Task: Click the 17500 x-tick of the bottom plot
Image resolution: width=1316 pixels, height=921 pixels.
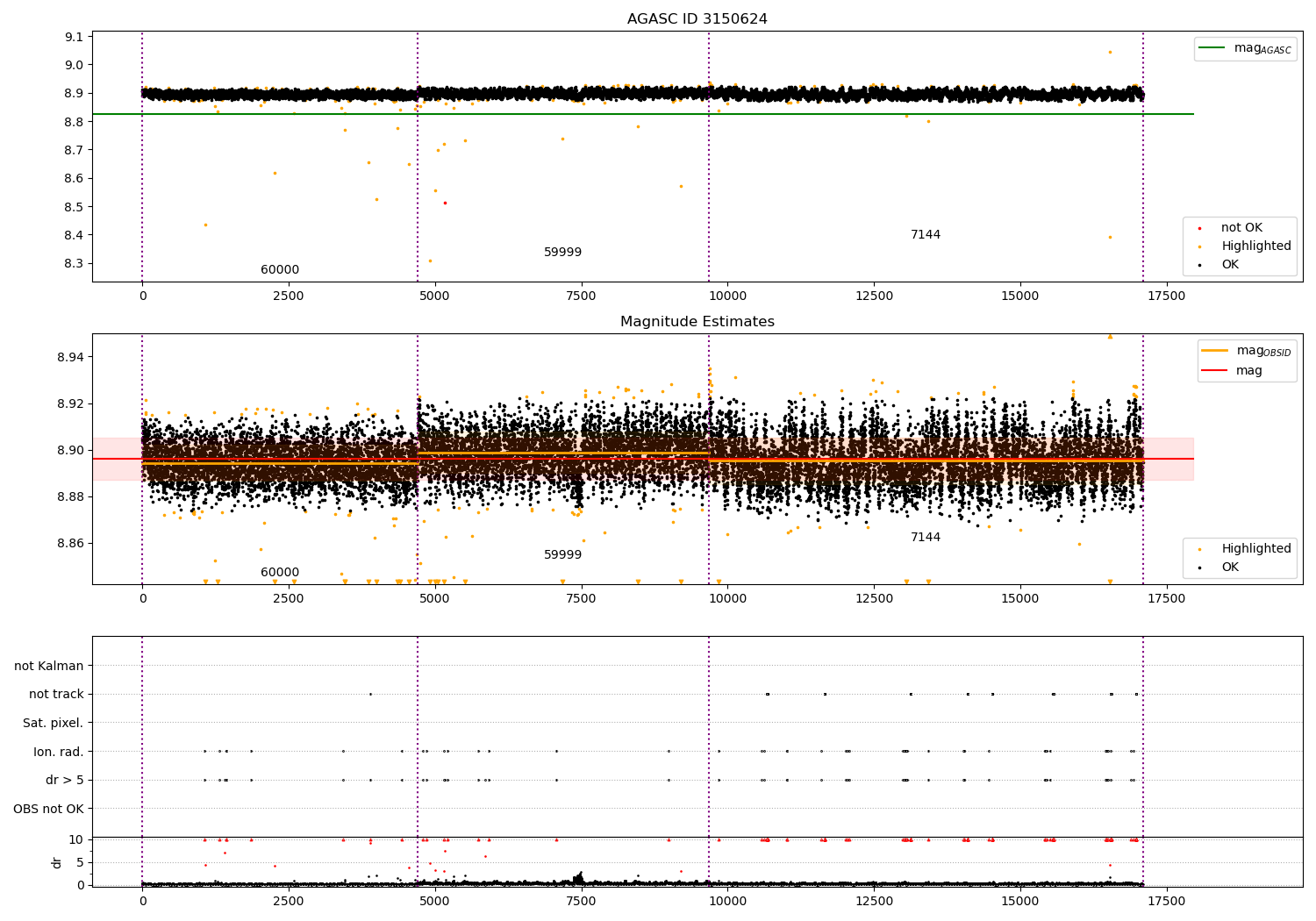Action: click(x=1167, y=902)
